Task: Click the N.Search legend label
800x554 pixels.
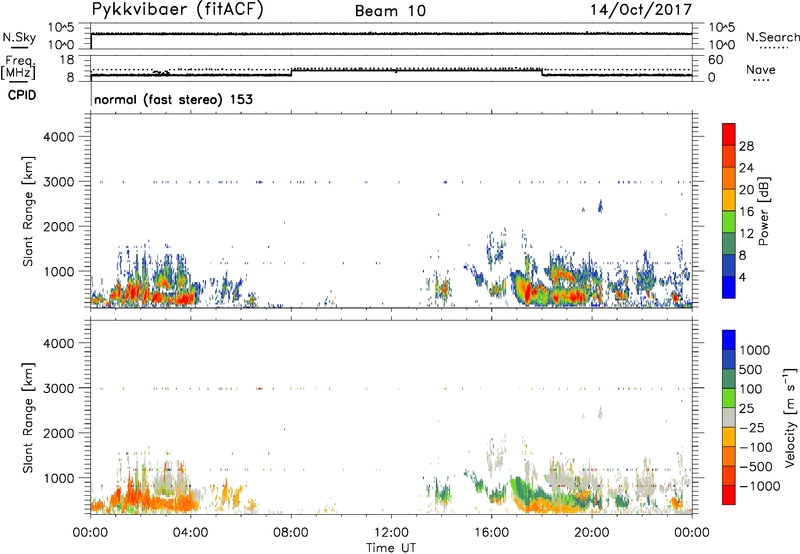Action: 773,37
